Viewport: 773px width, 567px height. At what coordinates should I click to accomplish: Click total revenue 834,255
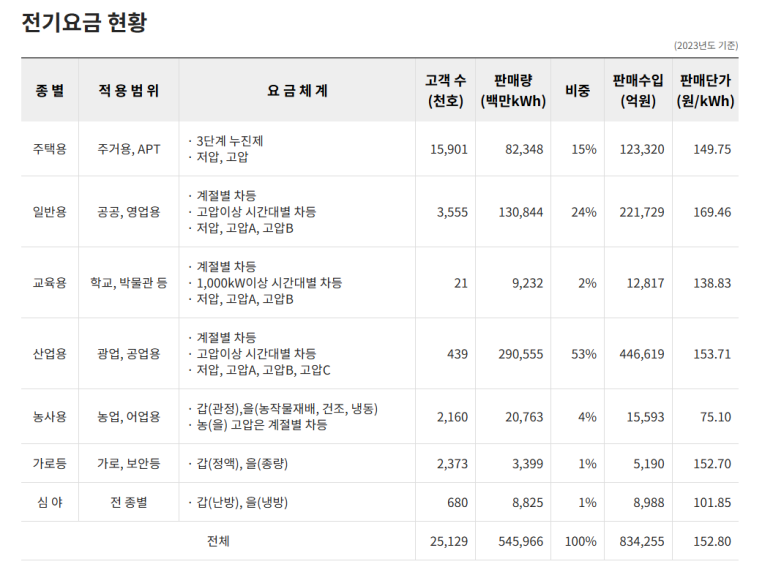pyautogui.click(x=642, y=541)
